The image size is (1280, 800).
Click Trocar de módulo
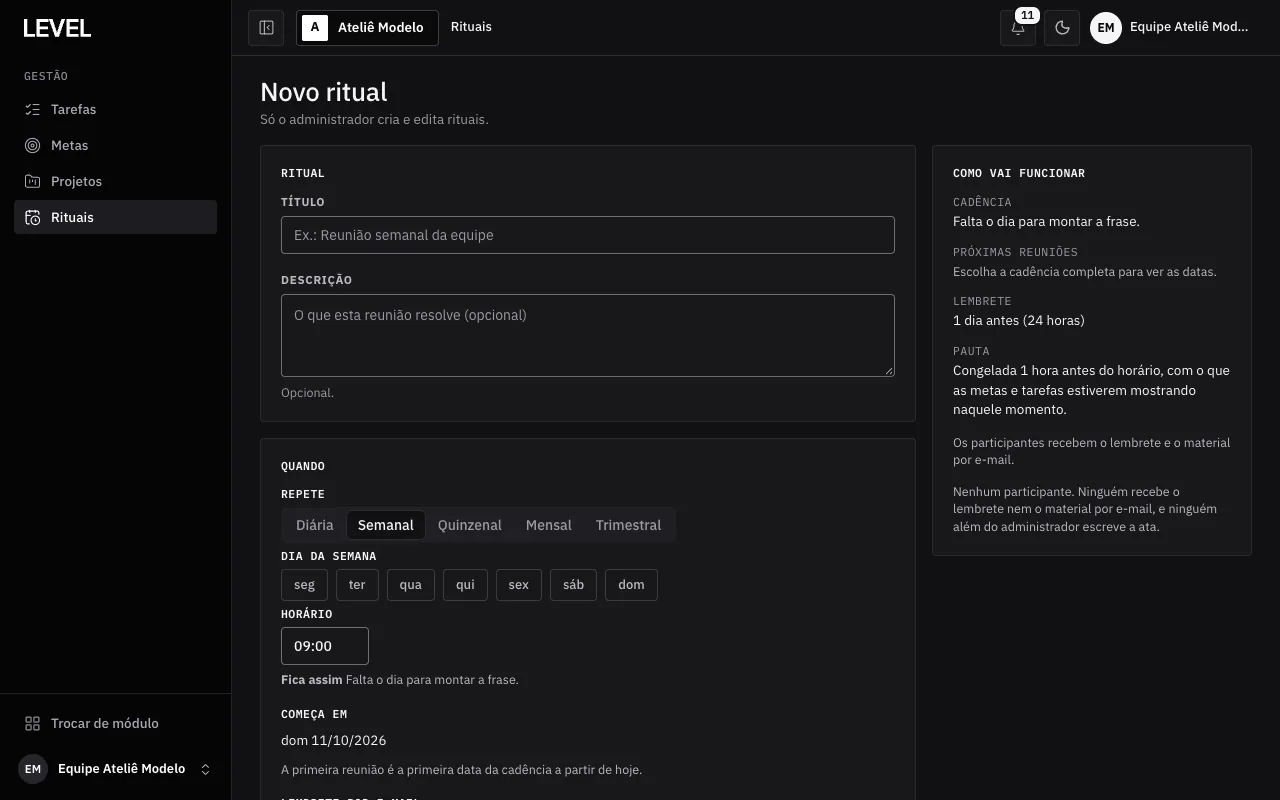(115, 723)
